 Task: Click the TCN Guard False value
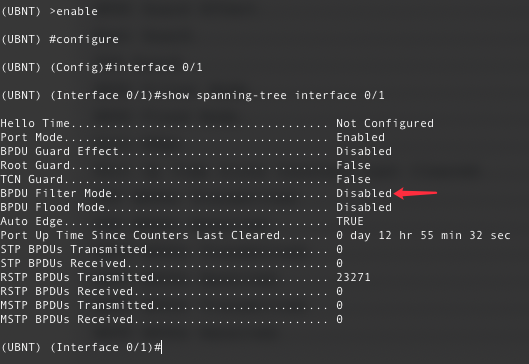(x=353, y=179)
